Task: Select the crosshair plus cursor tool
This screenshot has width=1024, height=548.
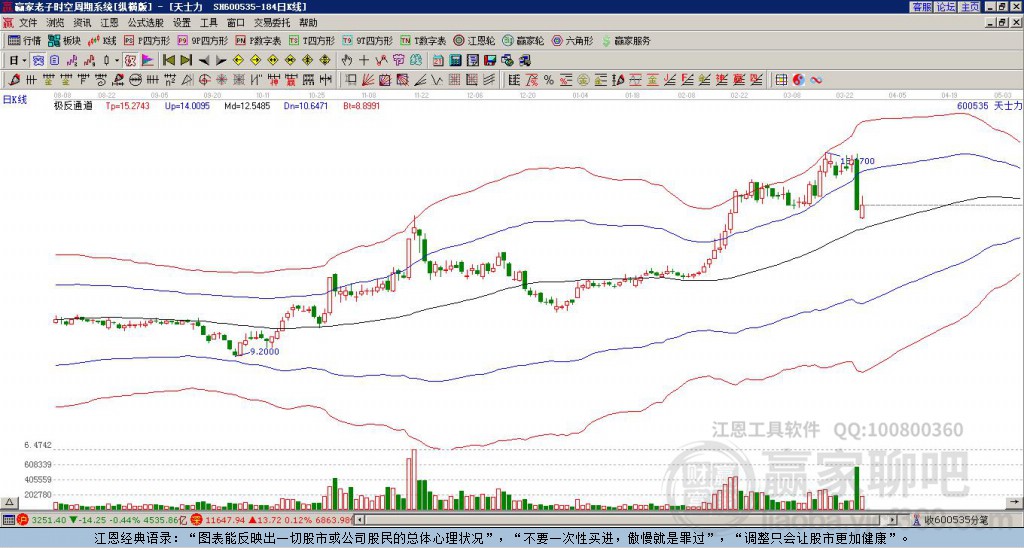Action: pyautogui.click(x=364, y=61)
